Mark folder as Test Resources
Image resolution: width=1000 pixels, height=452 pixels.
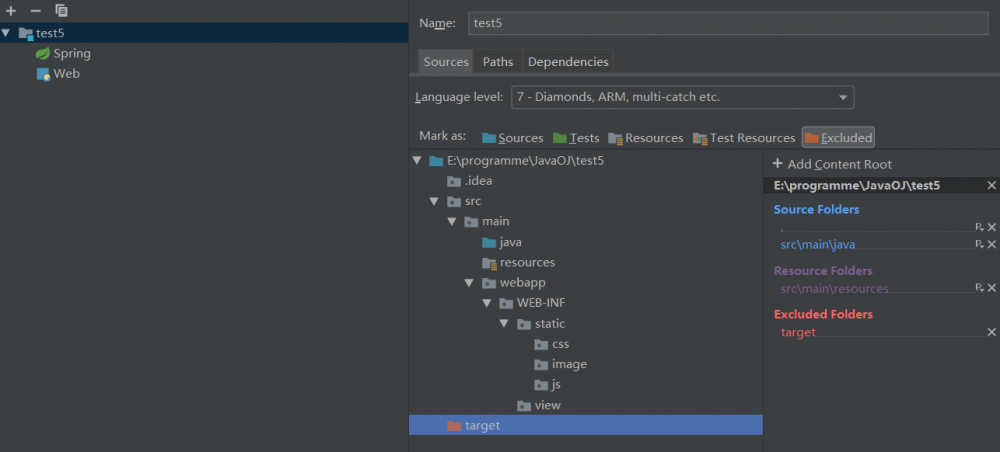[744, 138]
